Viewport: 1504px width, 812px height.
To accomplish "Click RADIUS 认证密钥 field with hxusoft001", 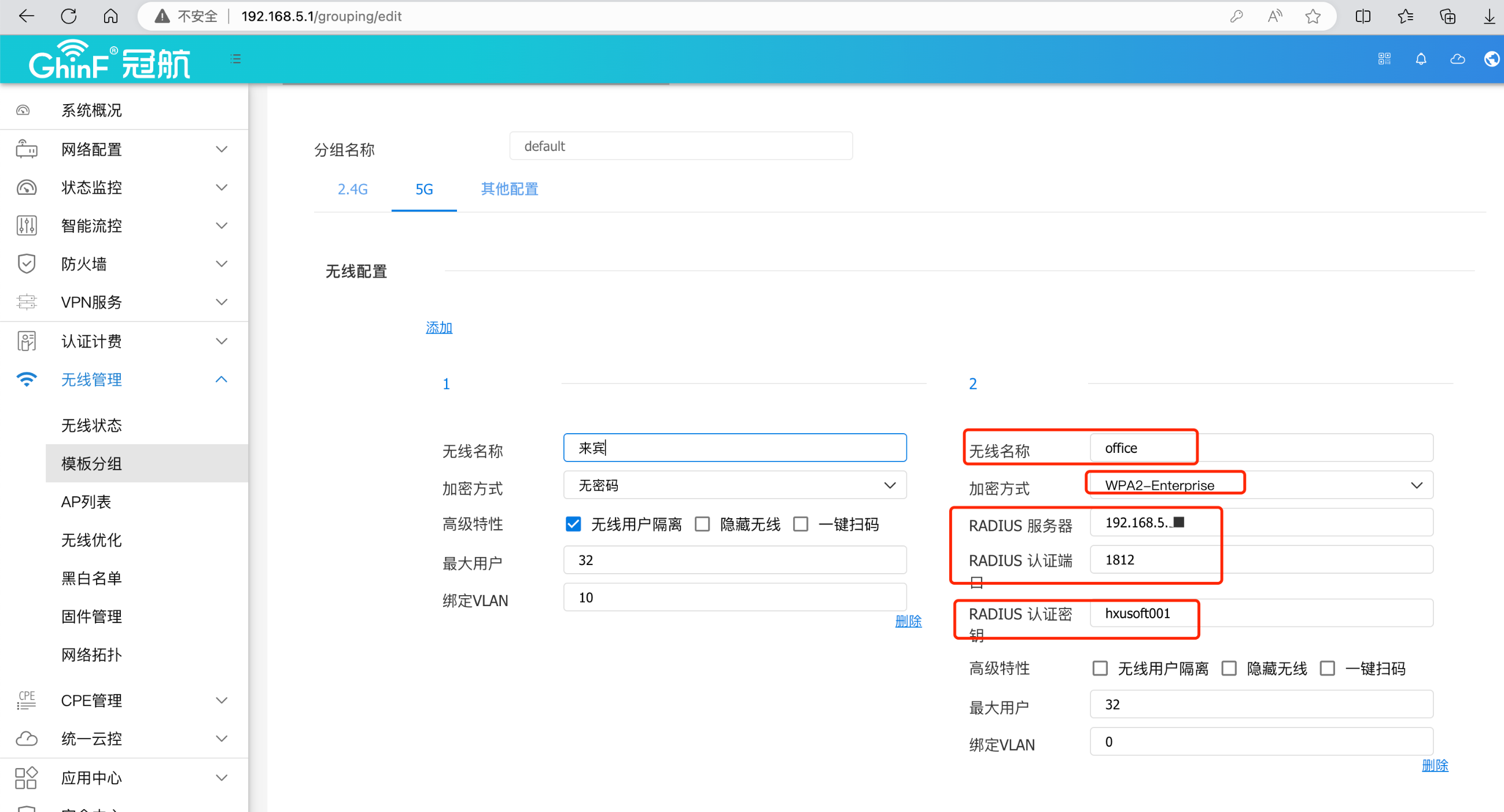I will click(x=1261, y=613).
